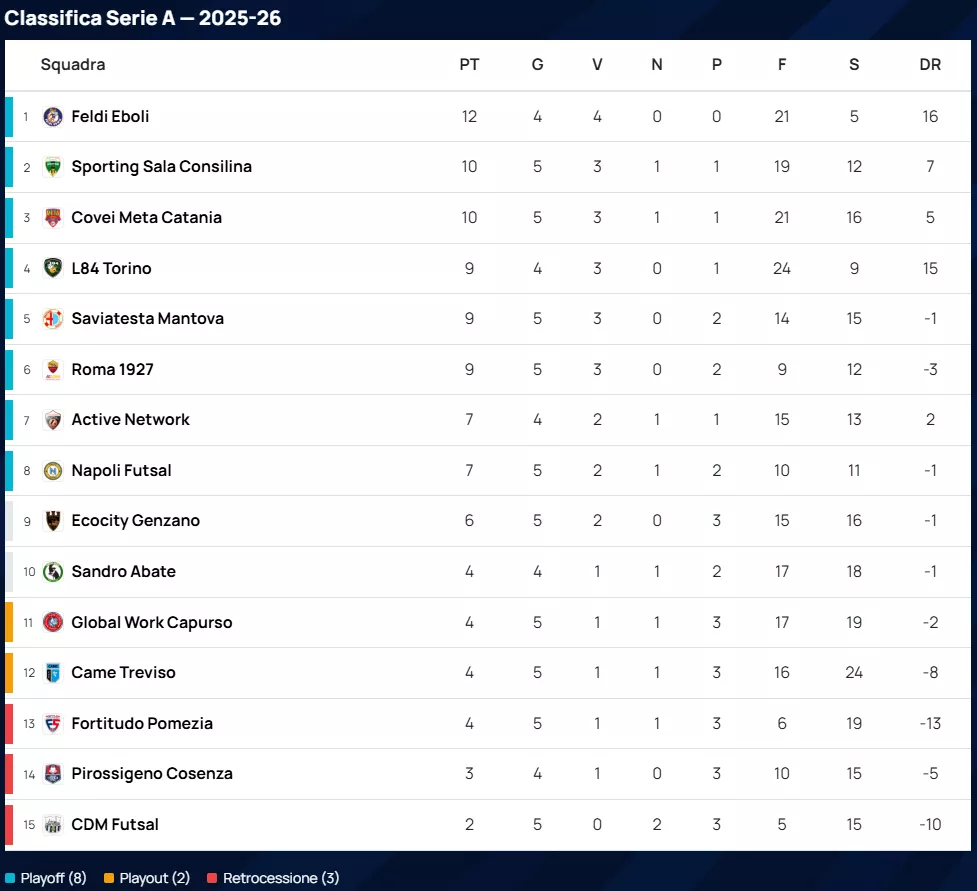This screenshot has height=891, width=977.
Task: Click the L84 Torino team crest
Action: (x=53, y=268)
